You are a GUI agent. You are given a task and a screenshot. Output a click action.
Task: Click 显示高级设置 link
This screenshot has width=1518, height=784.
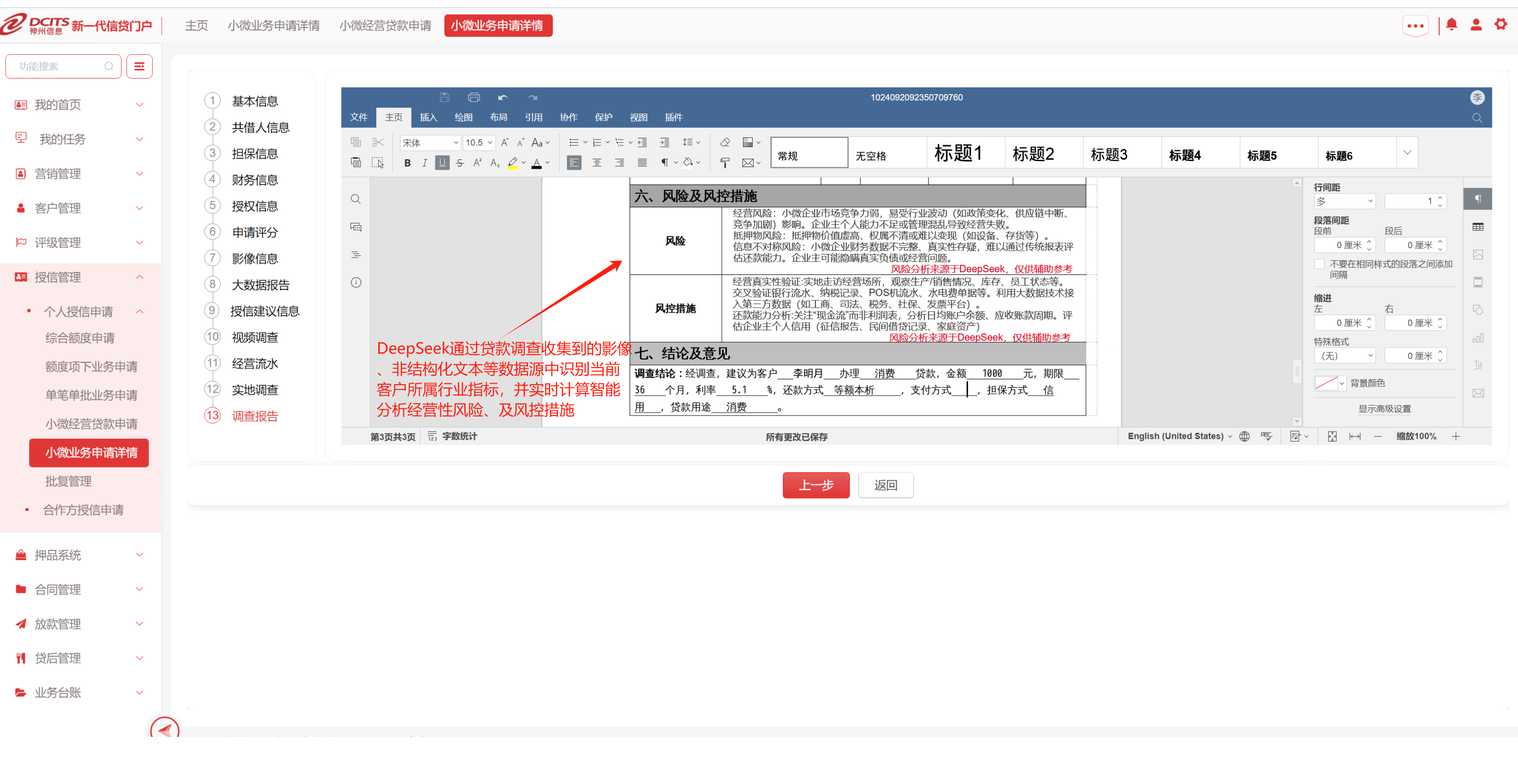pos(1384,409)
